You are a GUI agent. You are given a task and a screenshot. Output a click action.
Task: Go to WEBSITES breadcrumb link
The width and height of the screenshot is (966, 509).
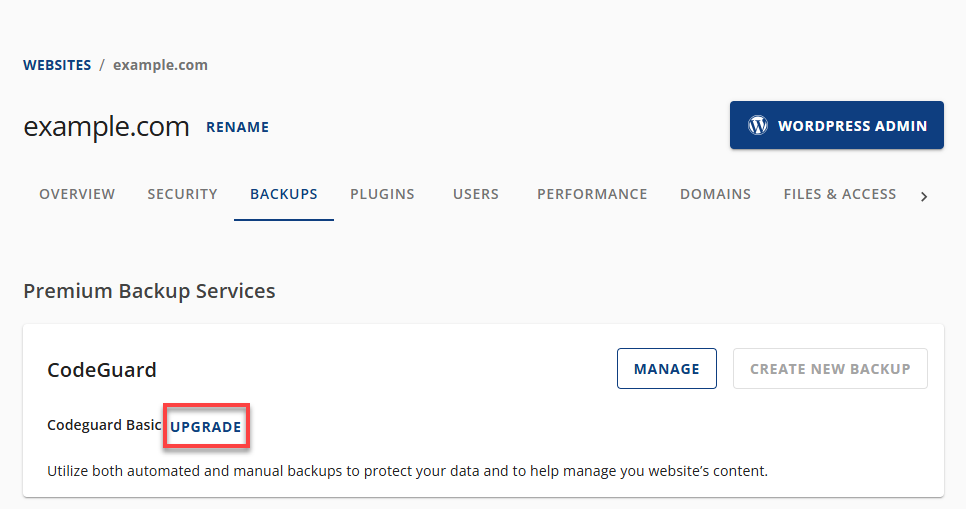coord(57,65)
